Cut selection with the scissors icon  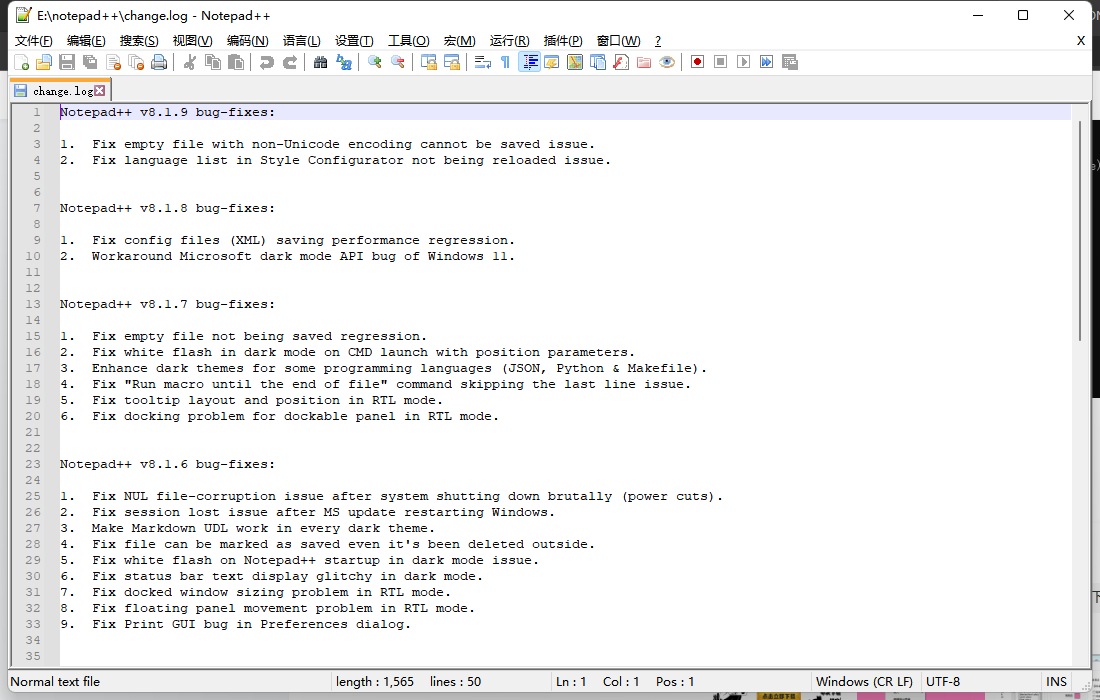(189, 62)
